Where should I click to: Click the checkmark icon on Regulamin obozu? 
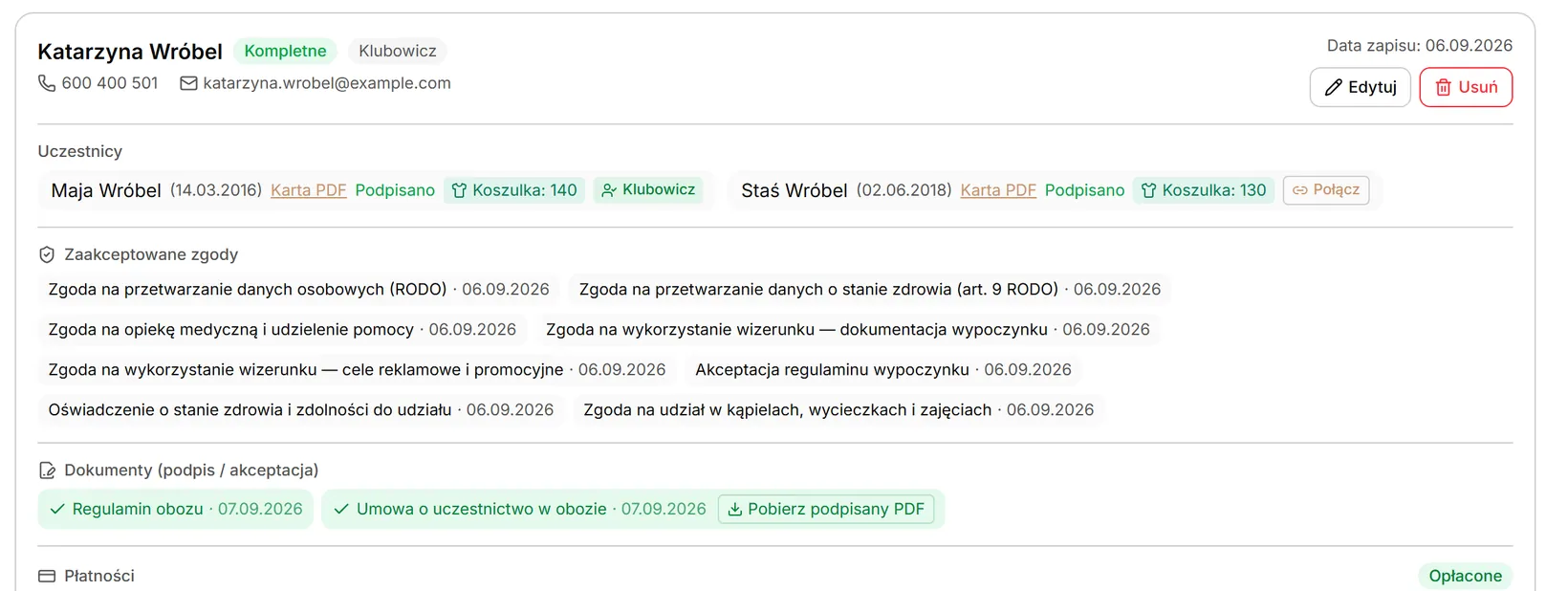click(57, 509)
